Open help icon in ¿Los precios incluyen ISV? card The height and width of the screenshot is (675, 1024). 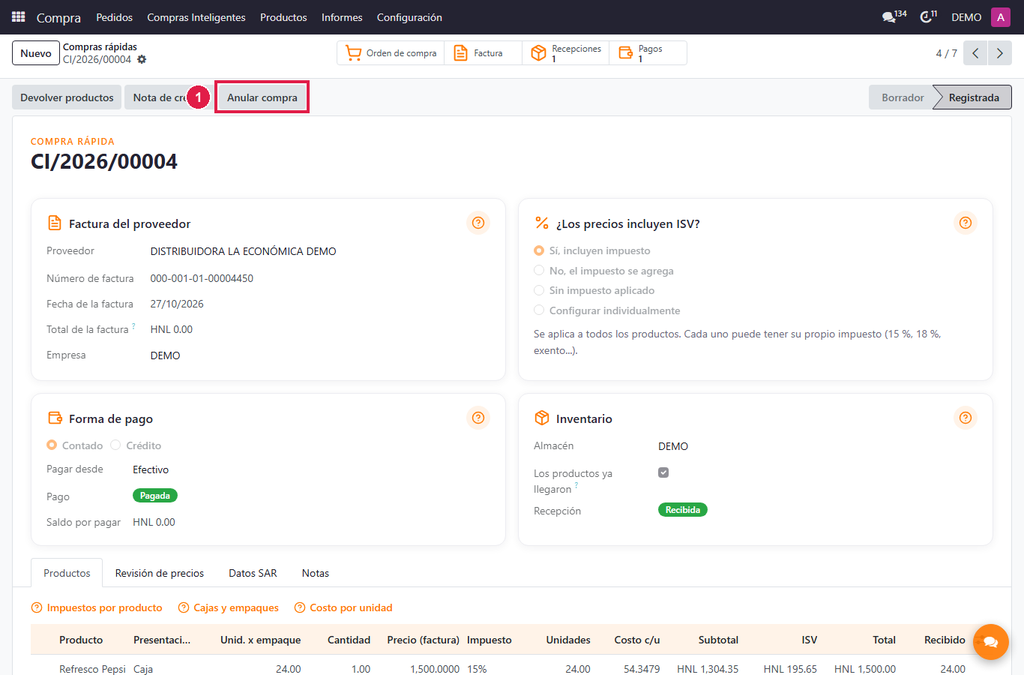pyautogui.click(x=965, y=223)
